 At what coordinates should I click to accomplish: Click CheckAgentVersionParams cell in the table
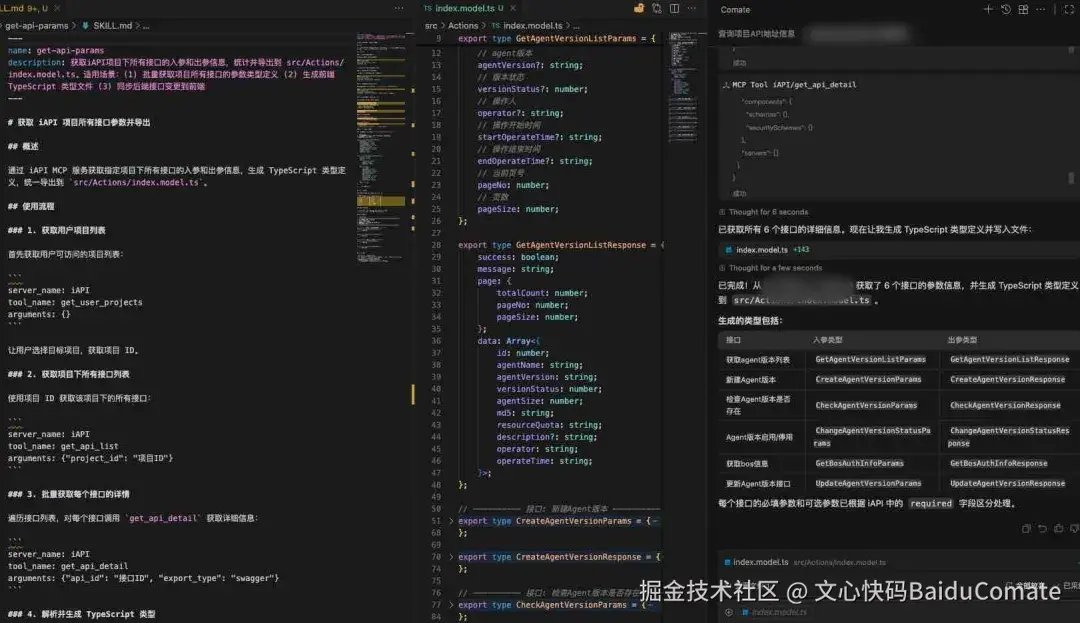click(x=866, y=405)
